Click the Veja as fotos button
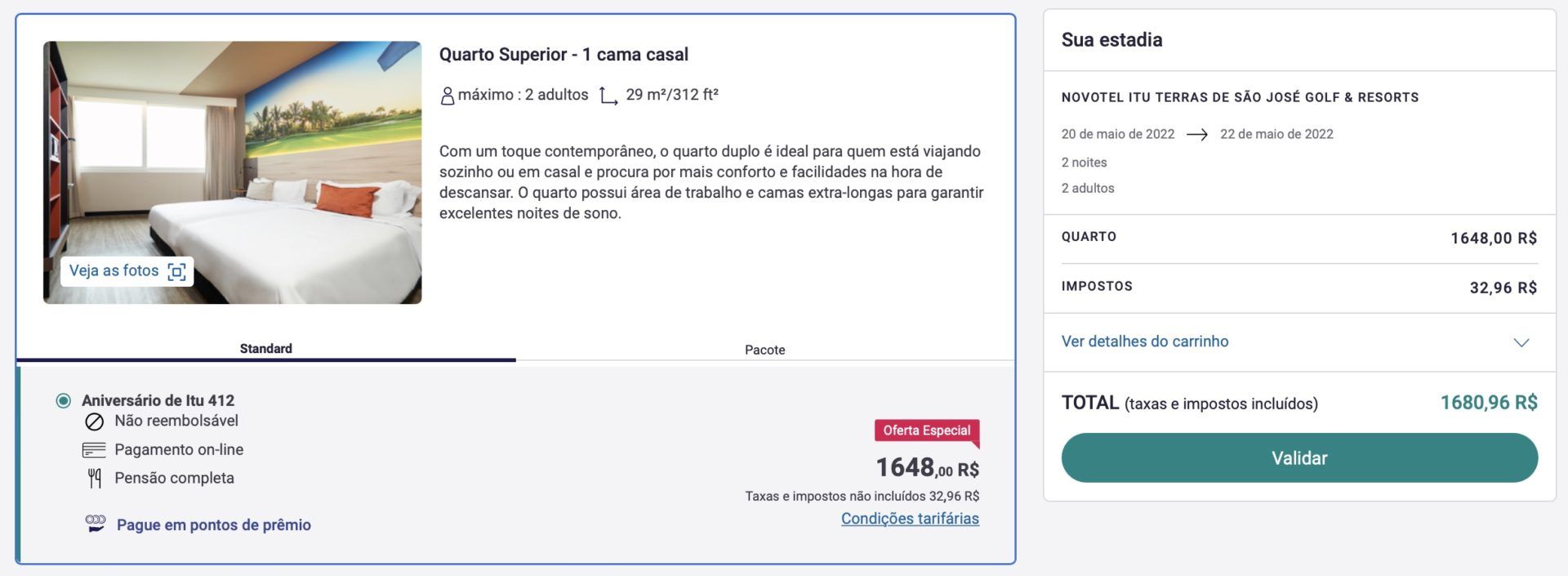1568x576 pixels. pos(127,271)
